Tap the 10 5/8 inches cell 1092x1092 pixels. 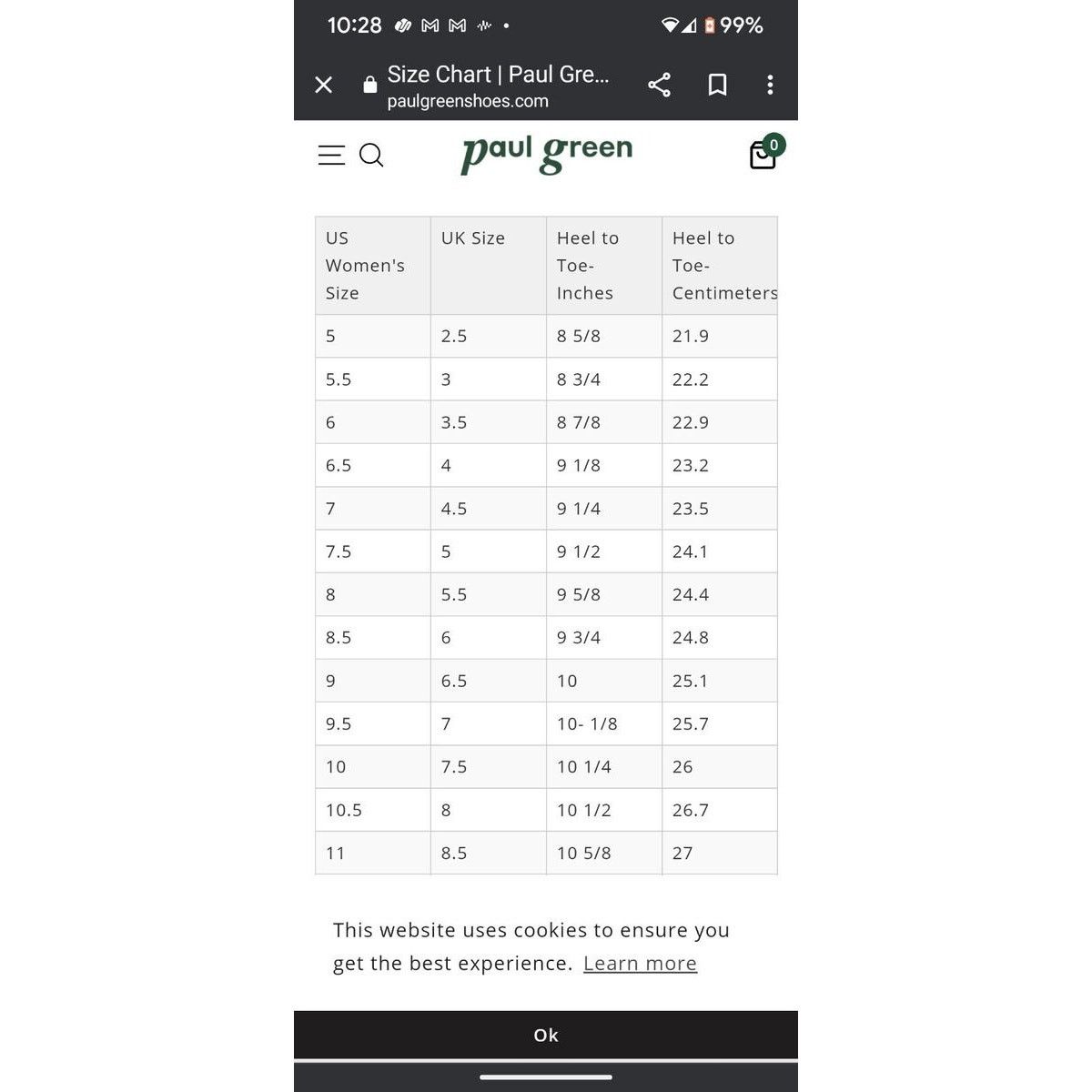point(604,853)
